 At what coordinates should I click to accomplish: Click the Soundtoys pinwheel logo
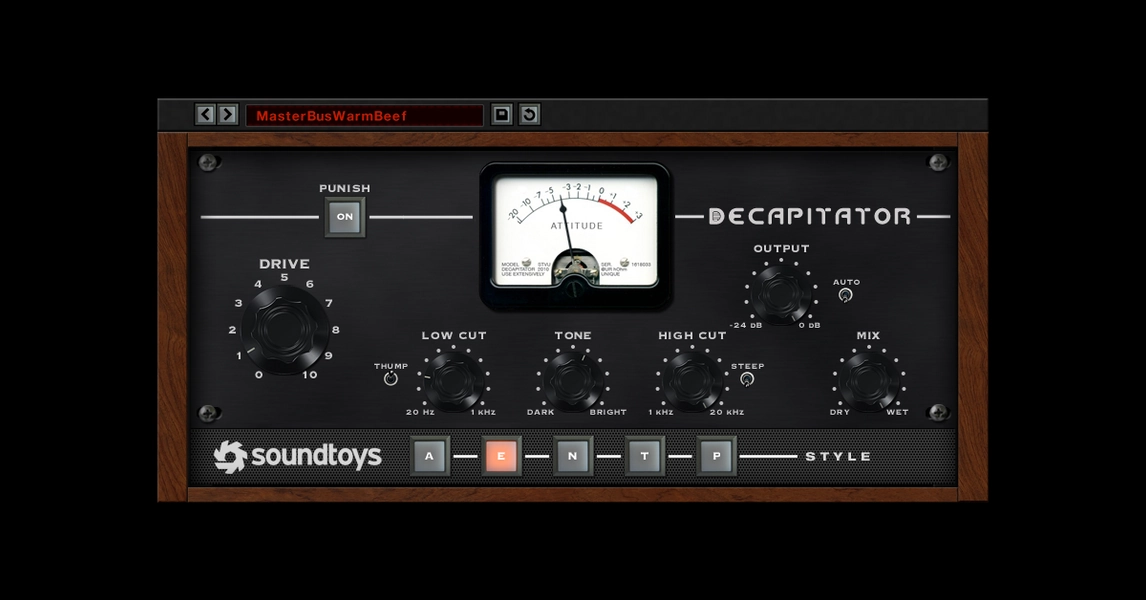229,456
